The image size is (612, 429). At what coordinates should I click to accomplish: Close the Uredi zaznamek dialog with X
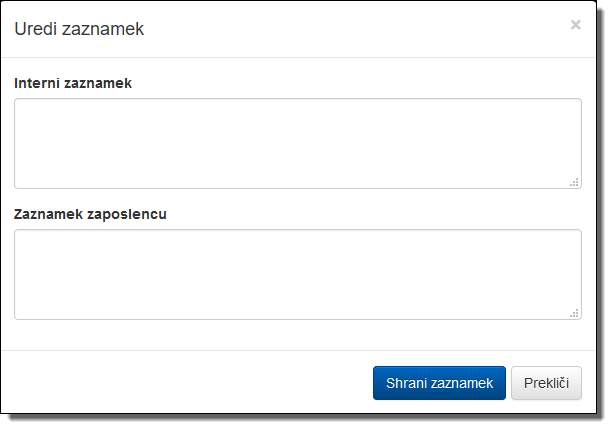[575, 25]
